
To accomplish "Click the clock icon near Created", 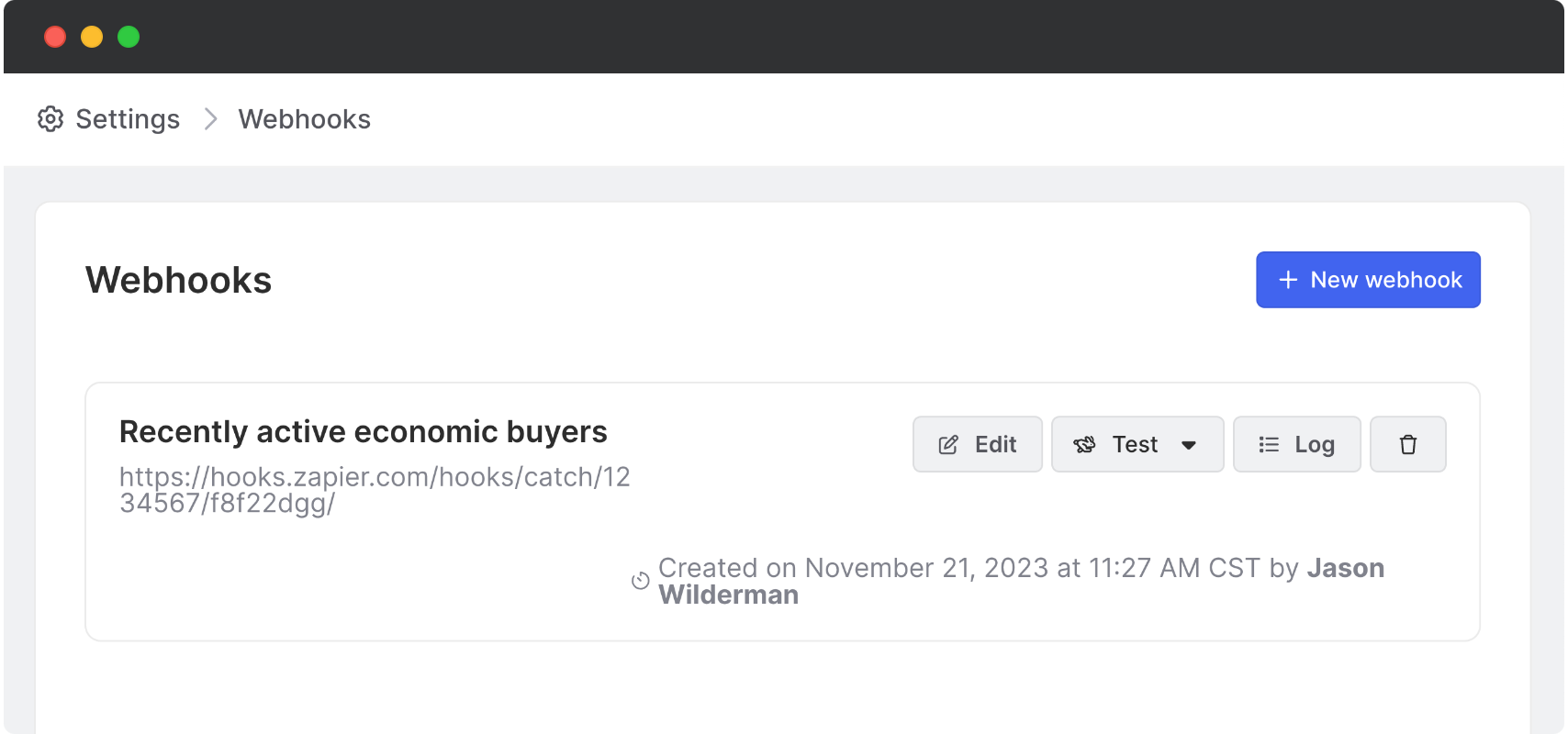I will [x=641, y=581].
